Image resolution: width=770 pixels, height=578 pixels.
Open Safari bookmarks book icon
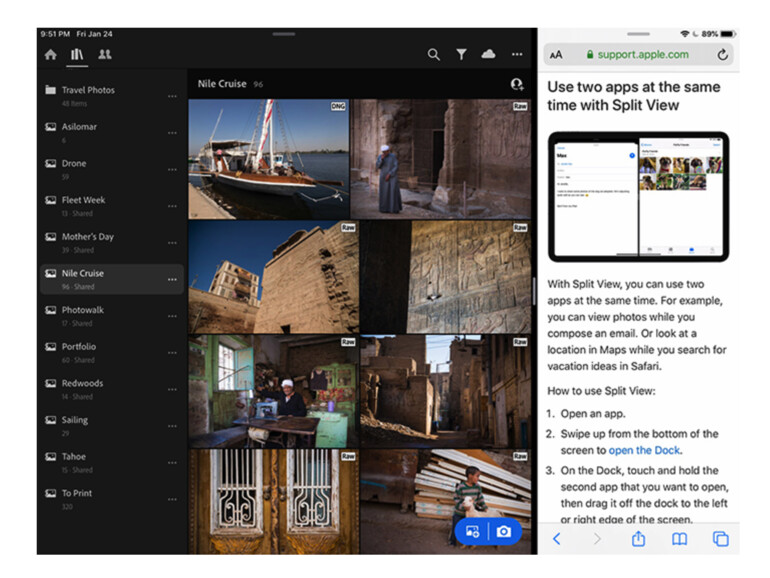click(x=680, y=539)
